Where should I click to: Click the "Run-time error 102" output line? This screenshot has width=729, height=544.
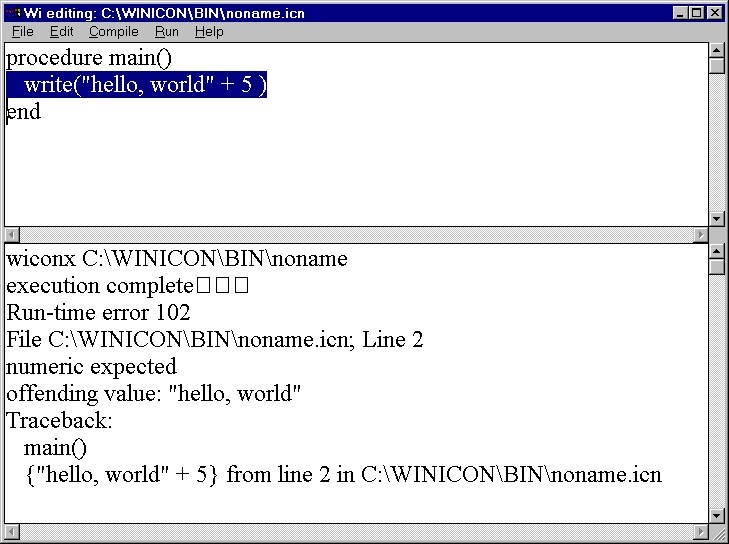98,312
